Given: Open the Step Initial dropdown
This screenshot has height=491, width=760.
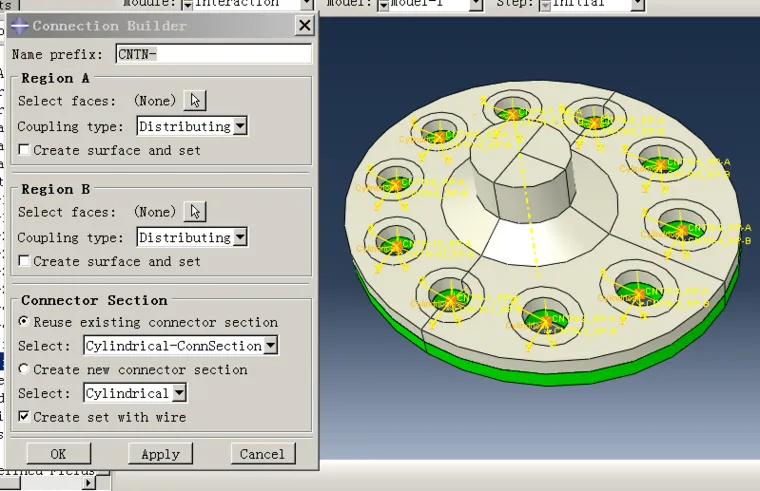Looking at the screenshot, I should (x=638, y=4).
